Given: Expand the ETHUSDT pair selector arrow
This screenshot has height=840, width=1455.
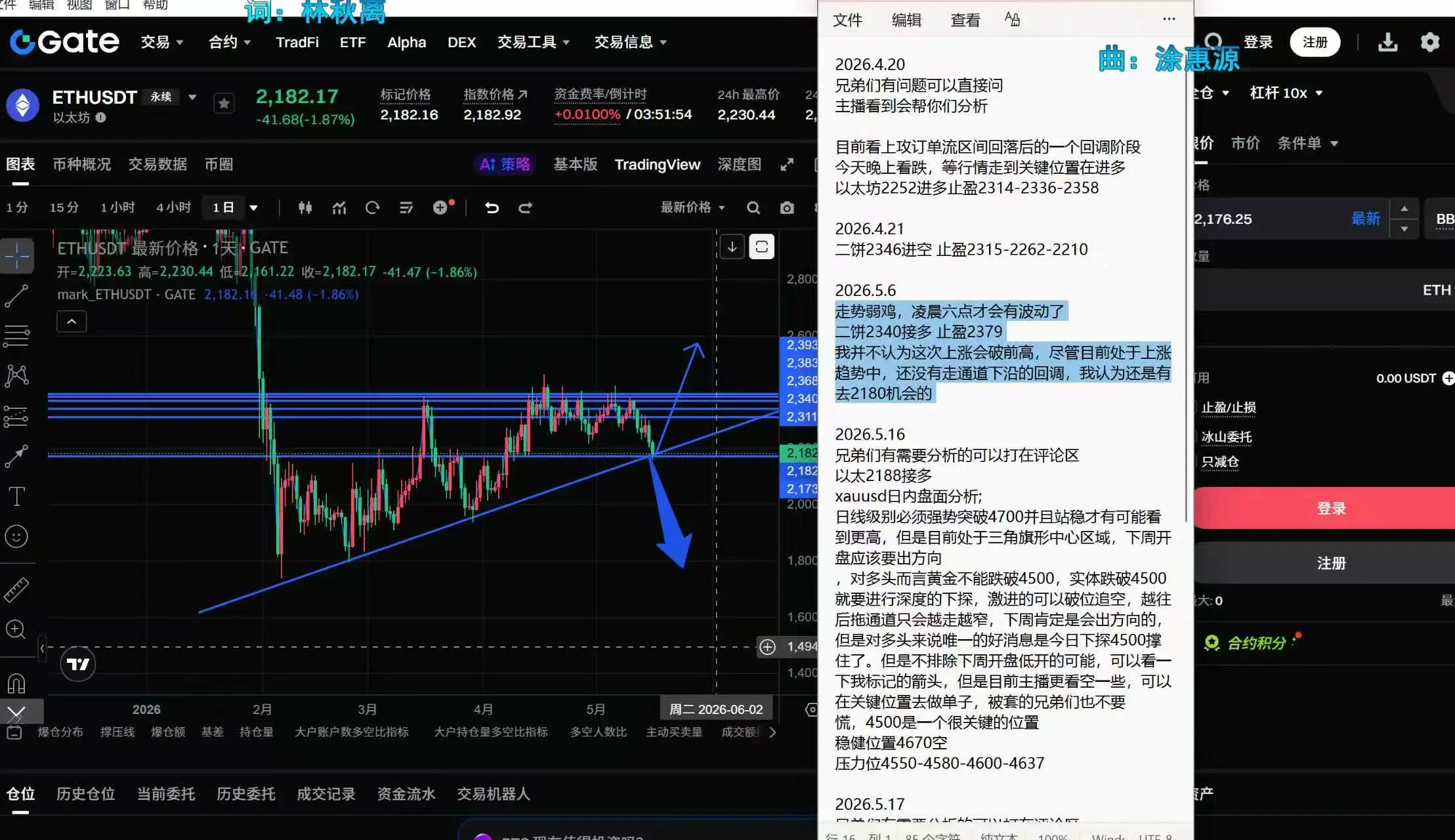Looking at the screenshot, I should click(x=192, y=97).
